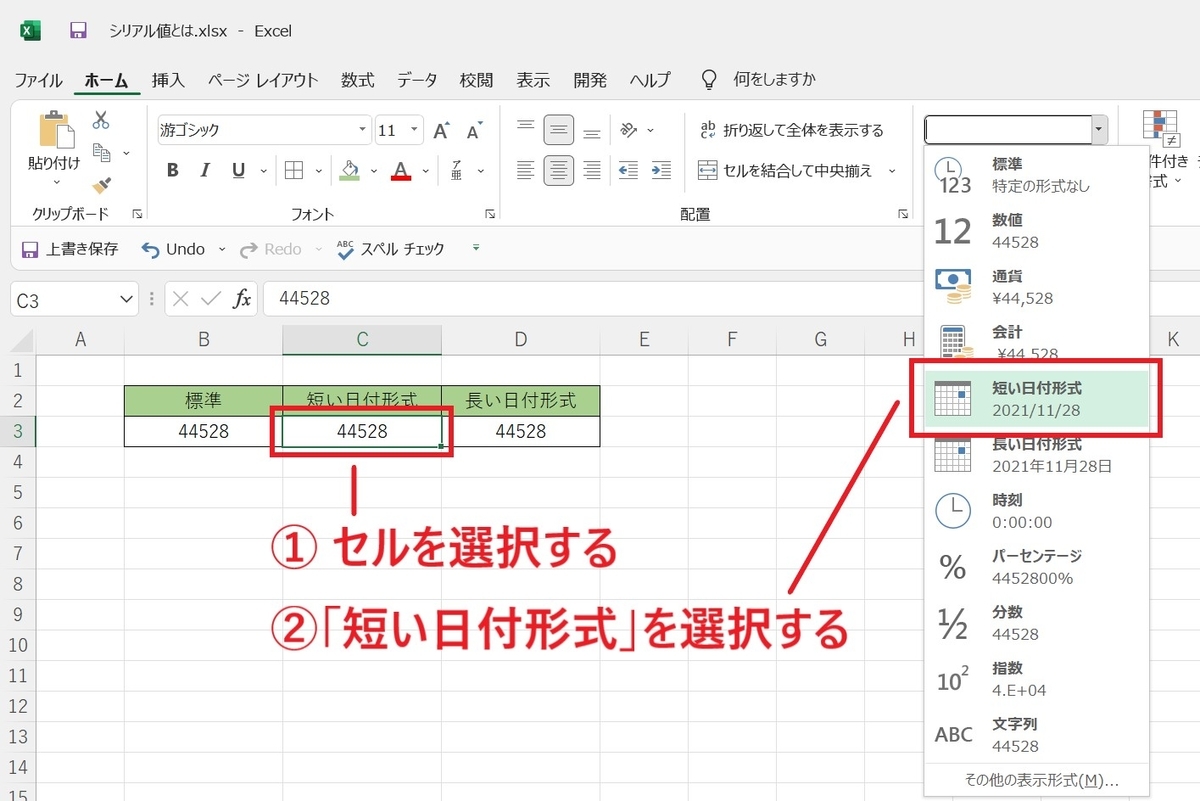
Task: Click the insert function fx icon
Action: coord(242,299)
